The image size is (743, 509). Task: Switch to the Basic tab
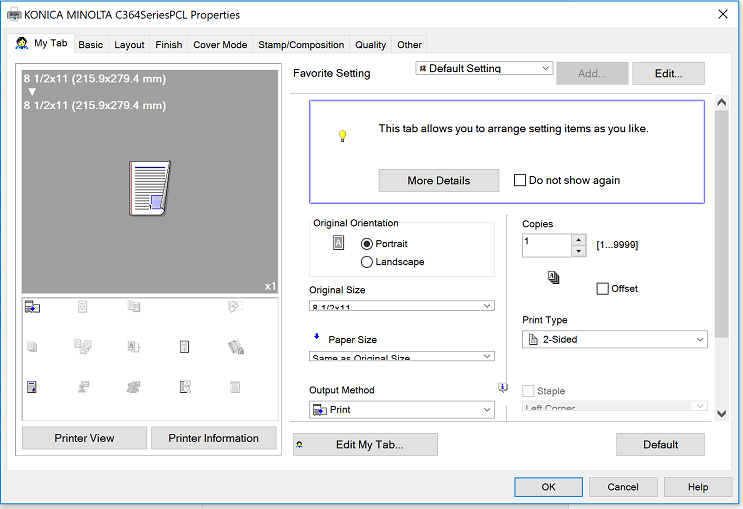click(x=91, y=45)
